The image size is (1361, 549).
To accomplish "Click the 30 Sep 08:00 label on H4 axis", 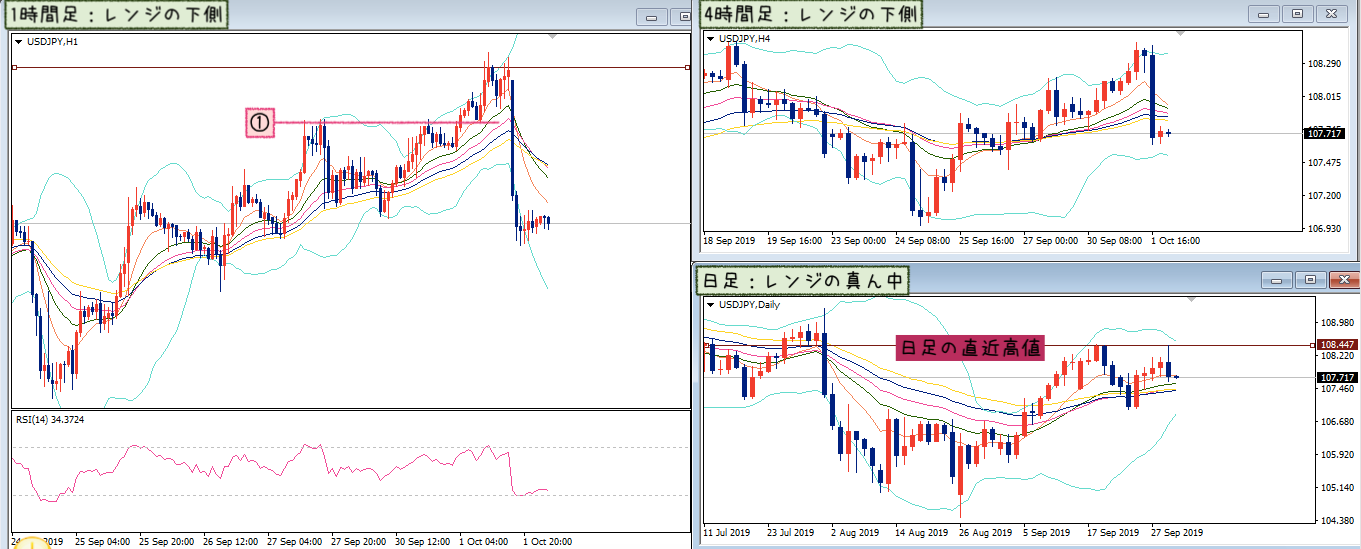I will pos(1115,240).
